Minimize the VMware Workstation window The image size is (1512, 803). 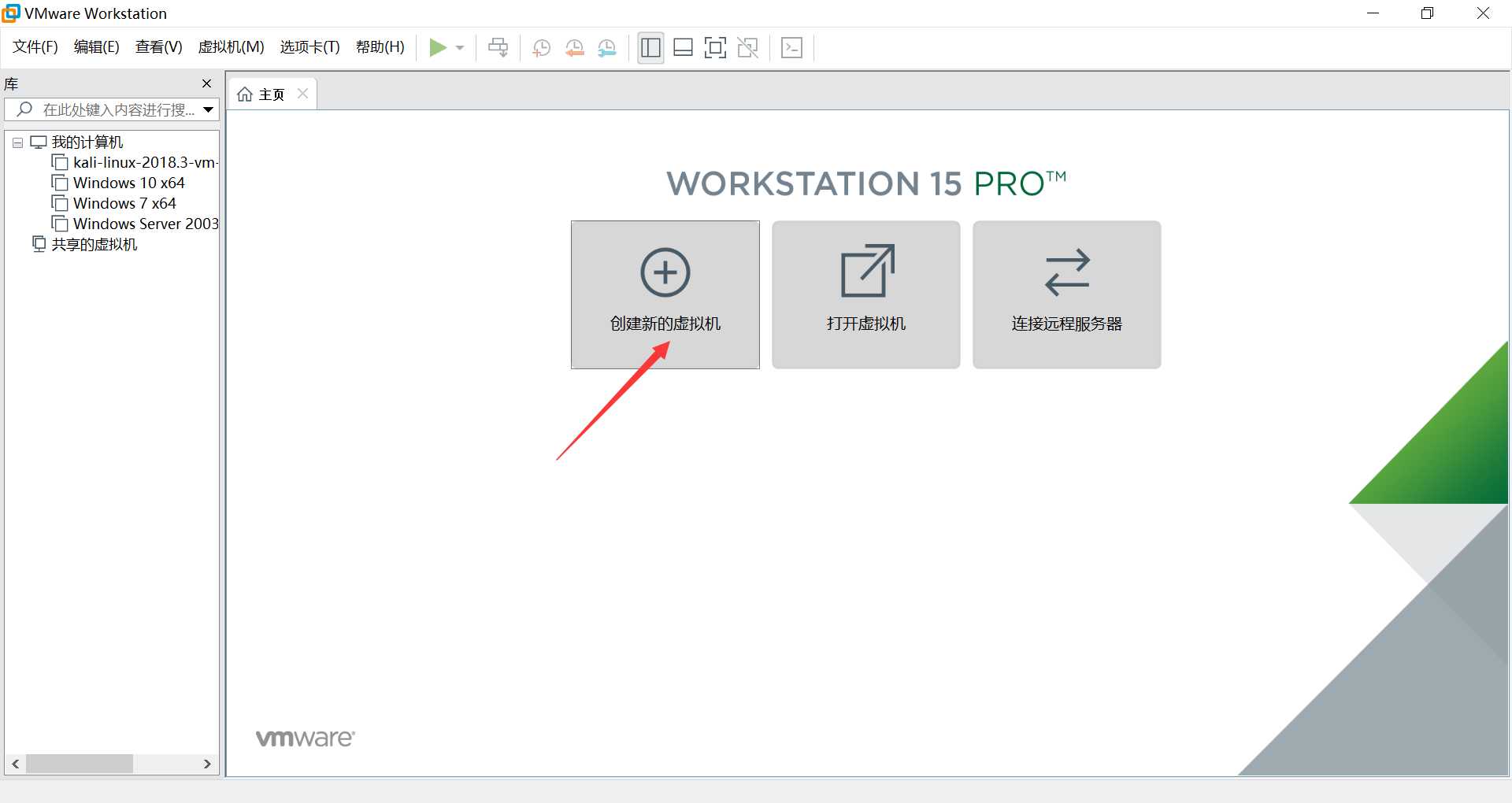pos(1373,13)
